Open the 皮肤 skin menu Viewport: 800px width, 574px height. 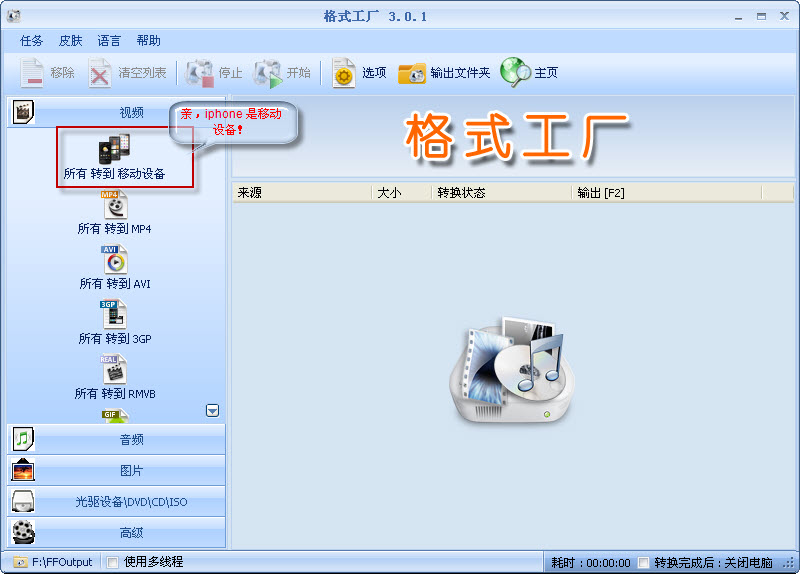click(70, 41)
